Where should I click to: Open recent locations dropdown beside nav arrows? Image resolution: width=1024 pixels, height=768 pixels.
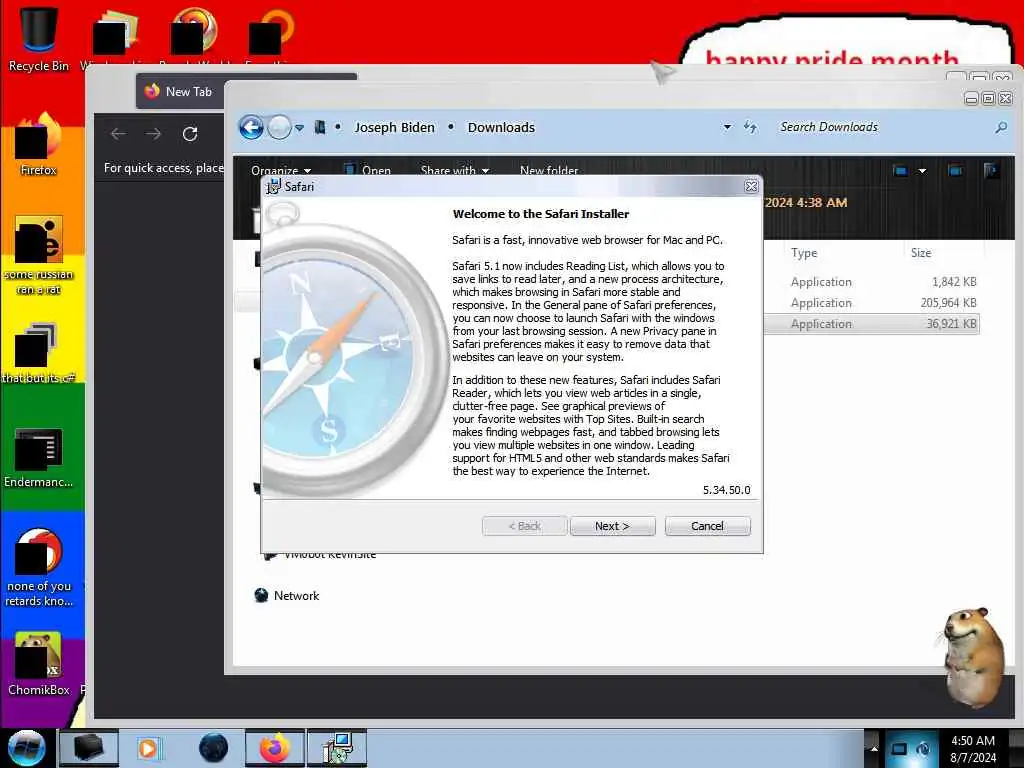click(299, 128)
